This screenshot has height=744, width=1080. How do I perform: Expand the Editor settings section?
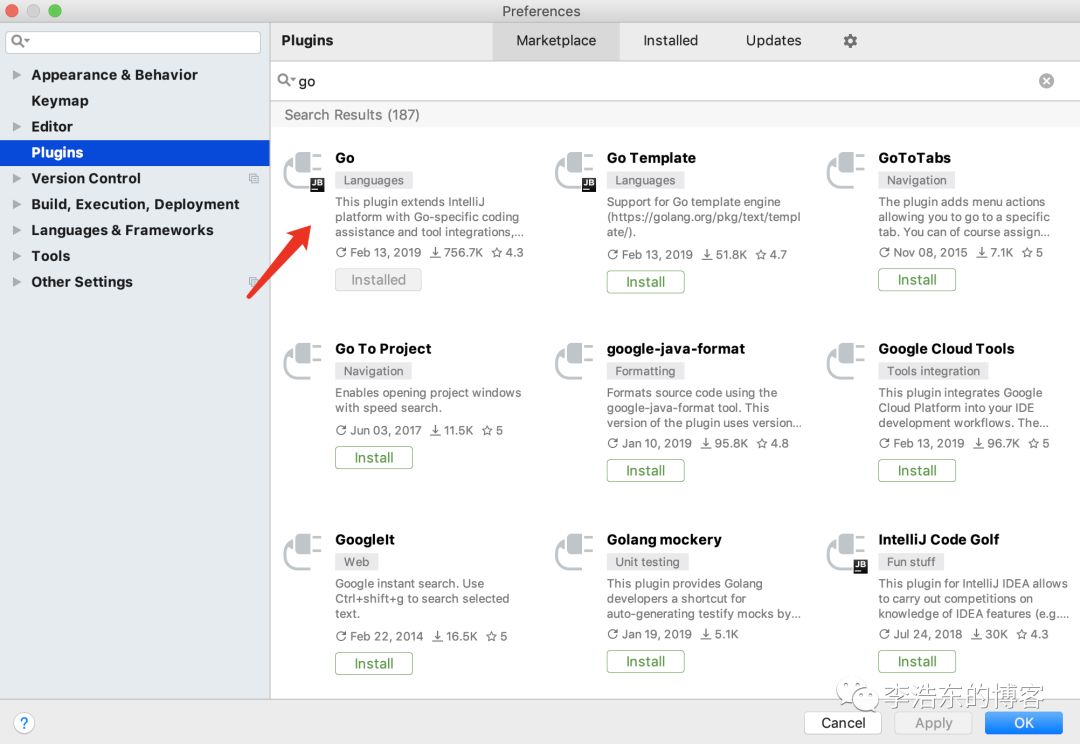(x=17, y=127)
